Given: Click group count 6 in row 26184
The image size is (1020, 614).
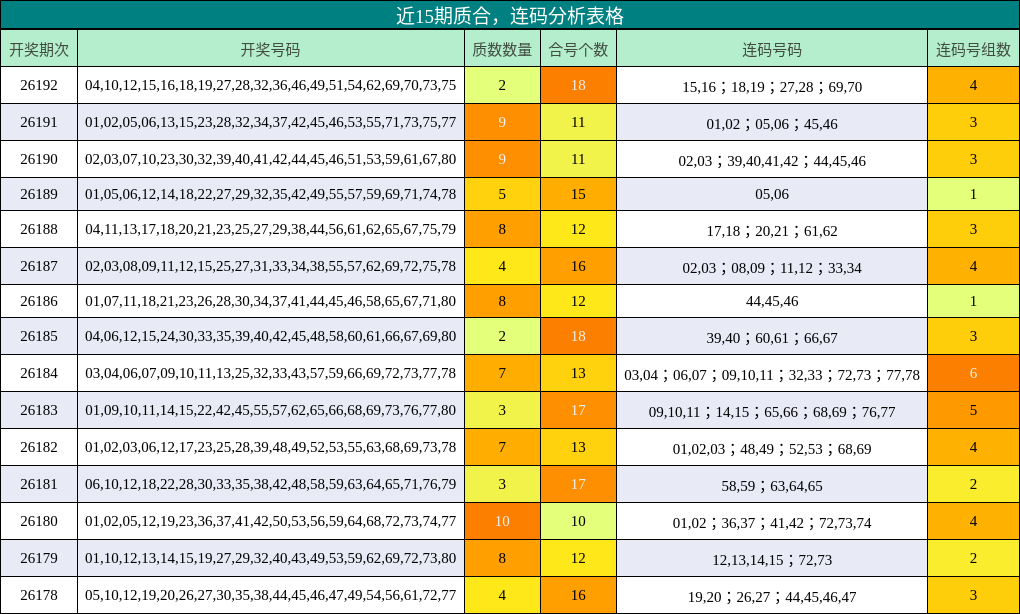Looking at the screenshot, I should (x=973, y=373).
